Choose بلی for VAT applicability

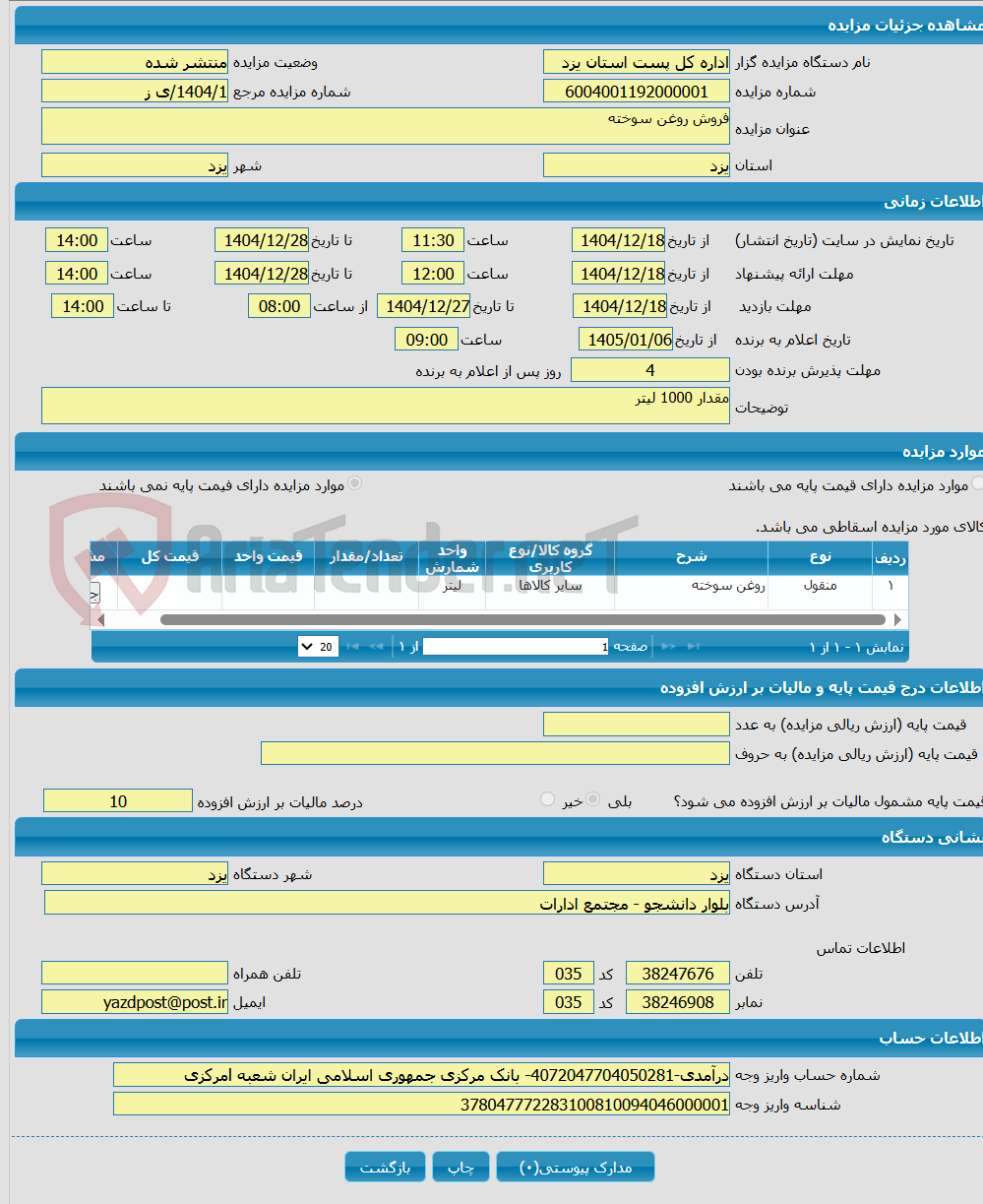click(x=593, y=799)
